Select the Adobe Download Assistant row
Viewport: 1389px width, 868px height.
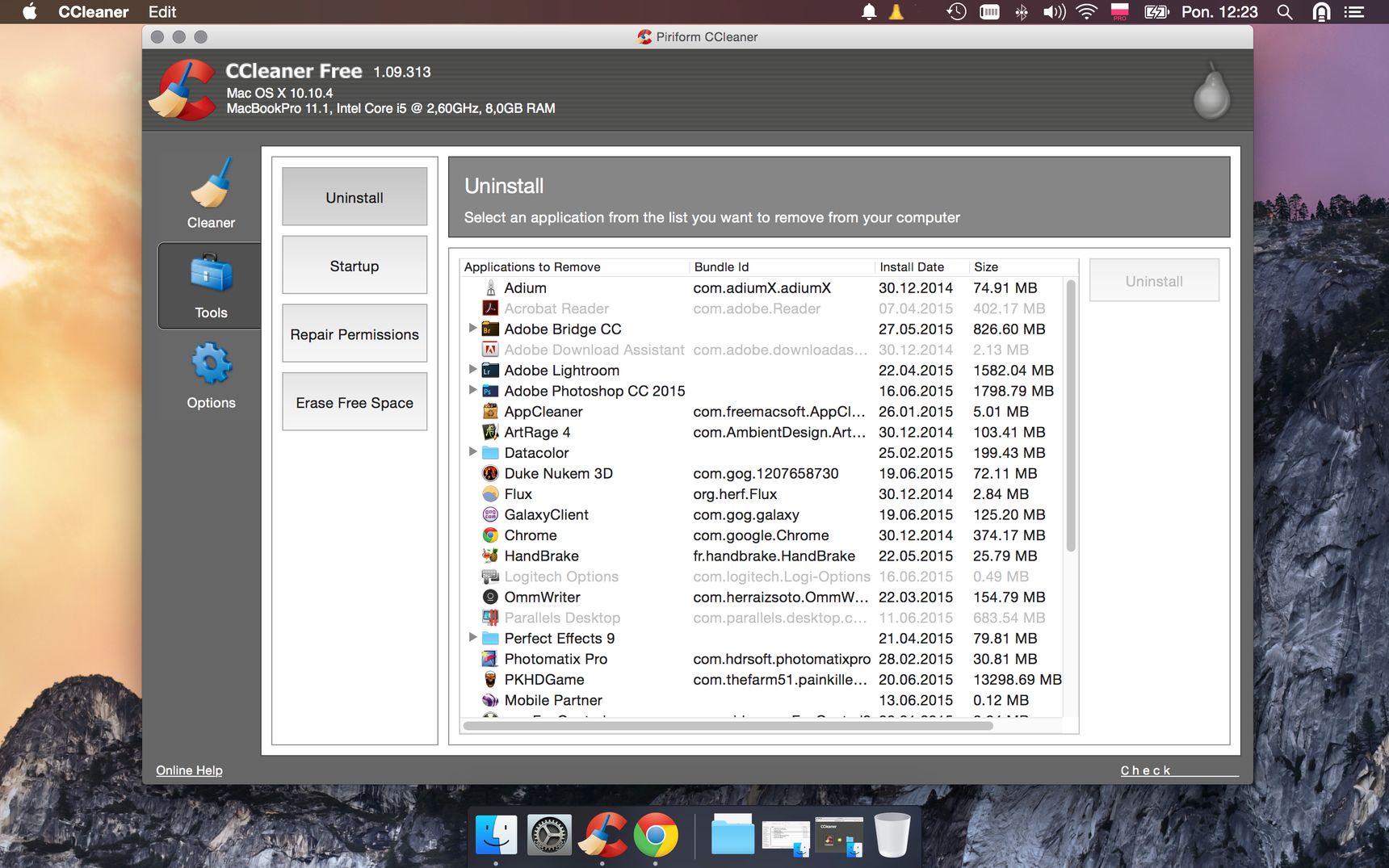(762, 350)
